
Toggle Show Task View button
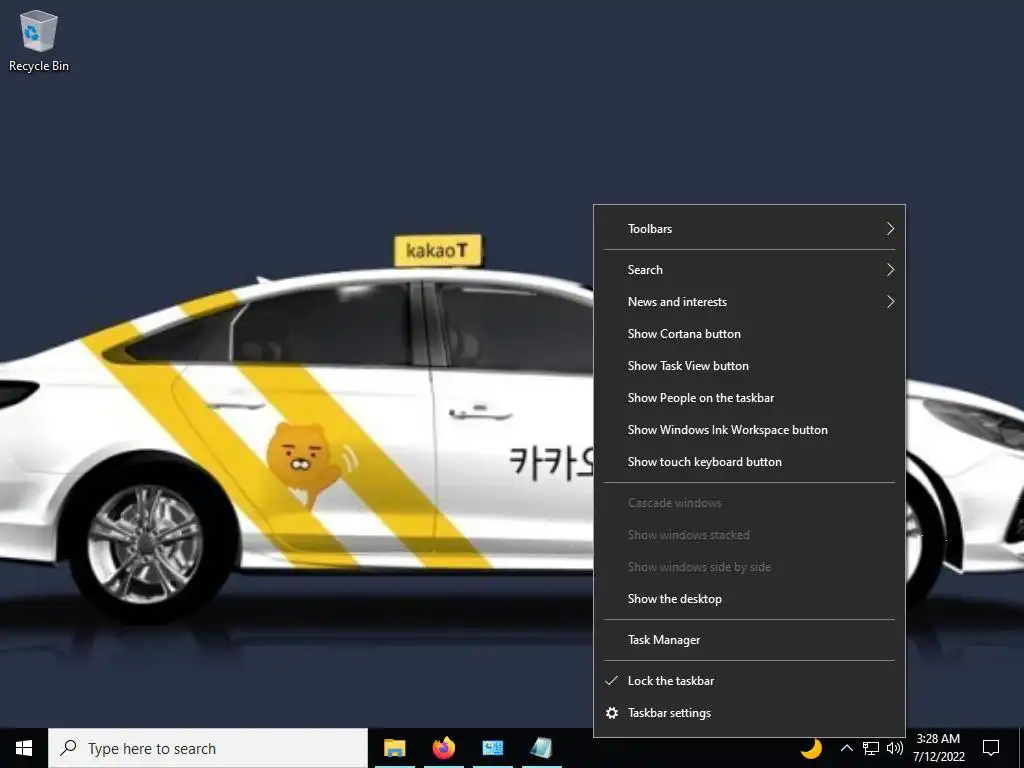749,366
